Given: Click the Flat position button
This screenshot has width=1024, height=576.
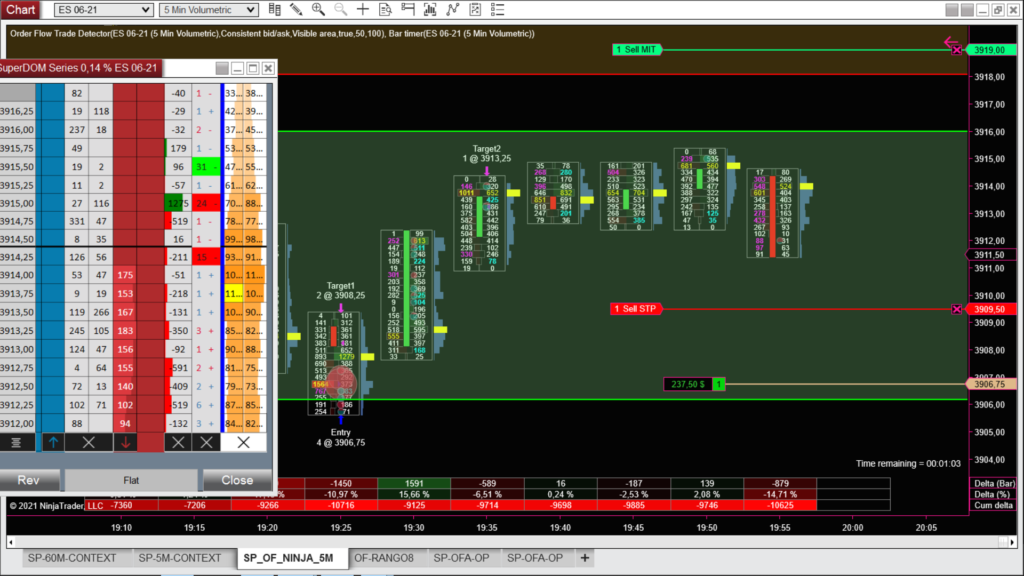Looking at the screenshot, I should click(x=131, y=480).
